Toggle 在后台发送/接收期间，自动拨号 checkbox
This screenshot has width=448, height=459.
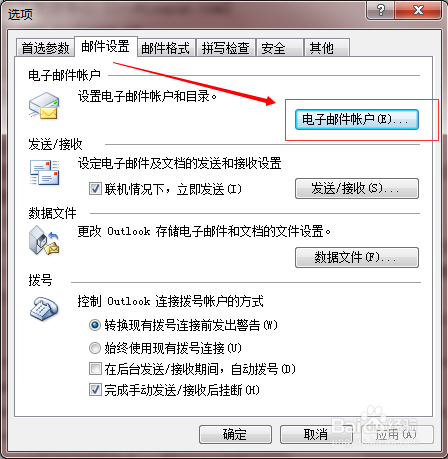click(x=95, y=369)
